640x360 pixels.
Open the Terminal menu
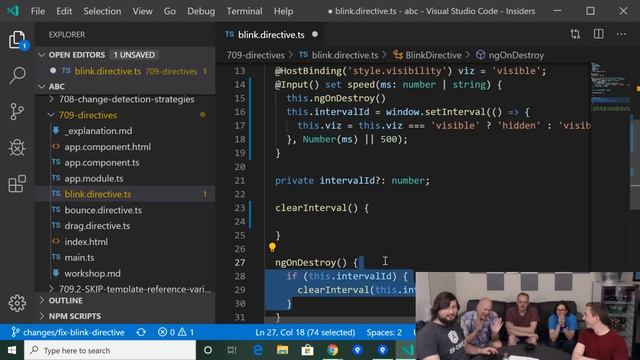point(244,11)
